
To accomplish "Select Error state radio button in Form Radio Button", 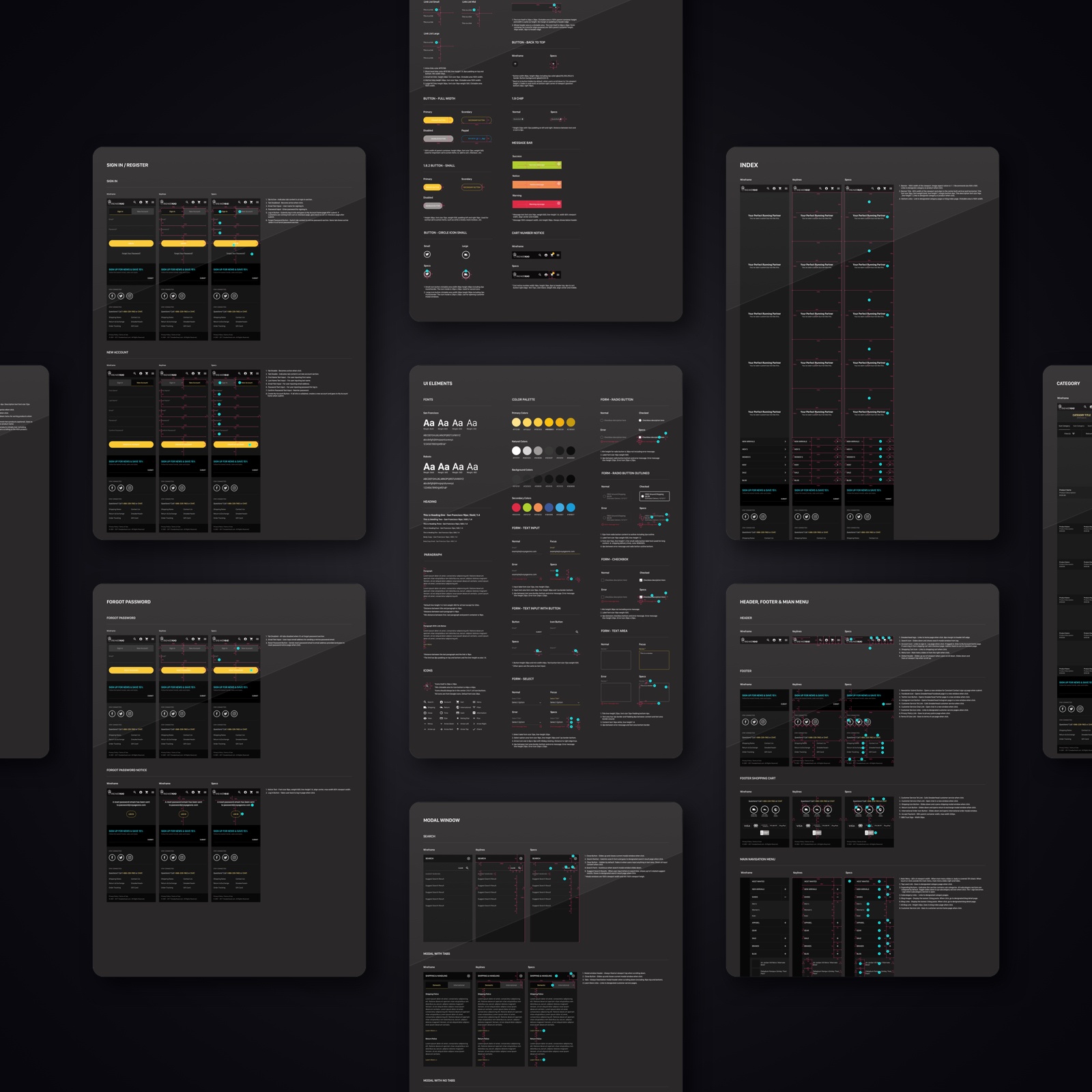I will pyautogui.click(x=602, y=437).
